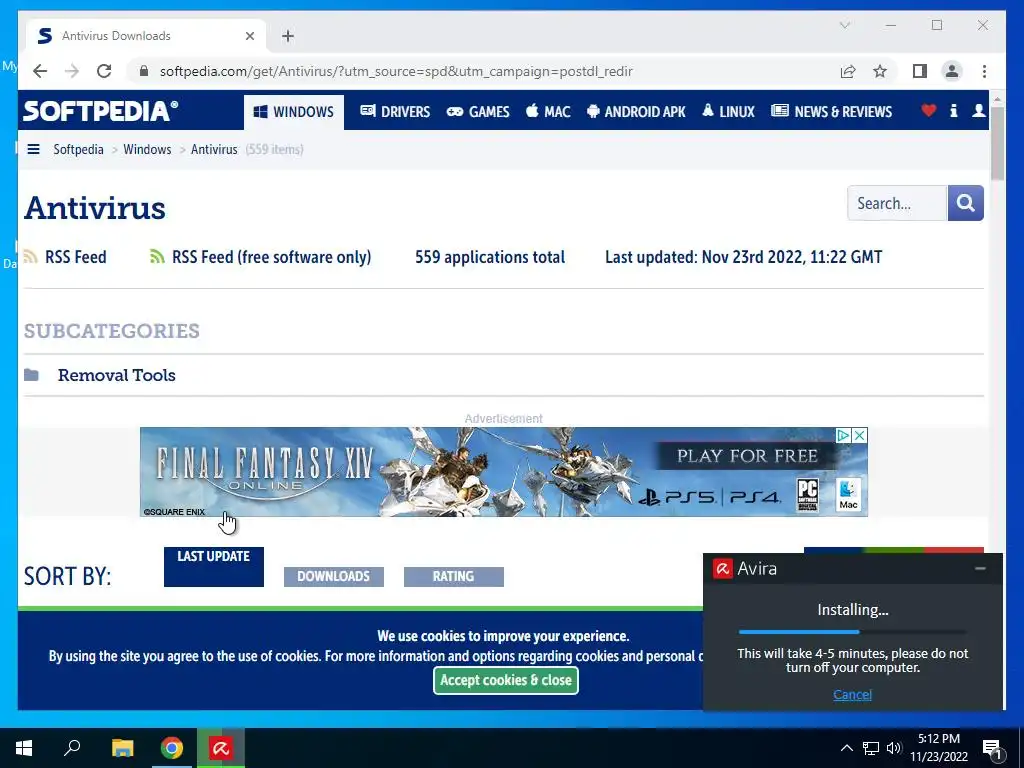The height and width of the screenshot is (768, 1024).
Task: Cancel the Avira installation
Action: tap(852, 695)
